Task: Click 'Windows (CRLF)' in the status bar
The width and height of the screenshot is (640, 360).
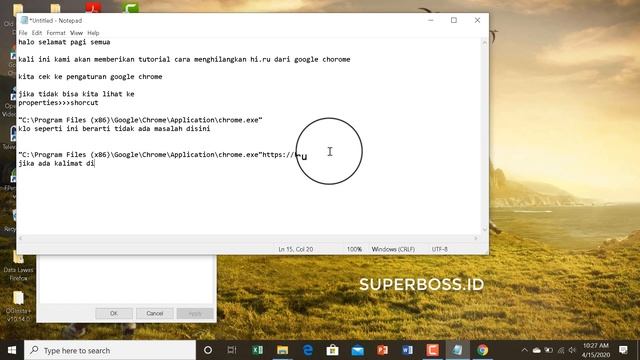Action: point(393,249)
